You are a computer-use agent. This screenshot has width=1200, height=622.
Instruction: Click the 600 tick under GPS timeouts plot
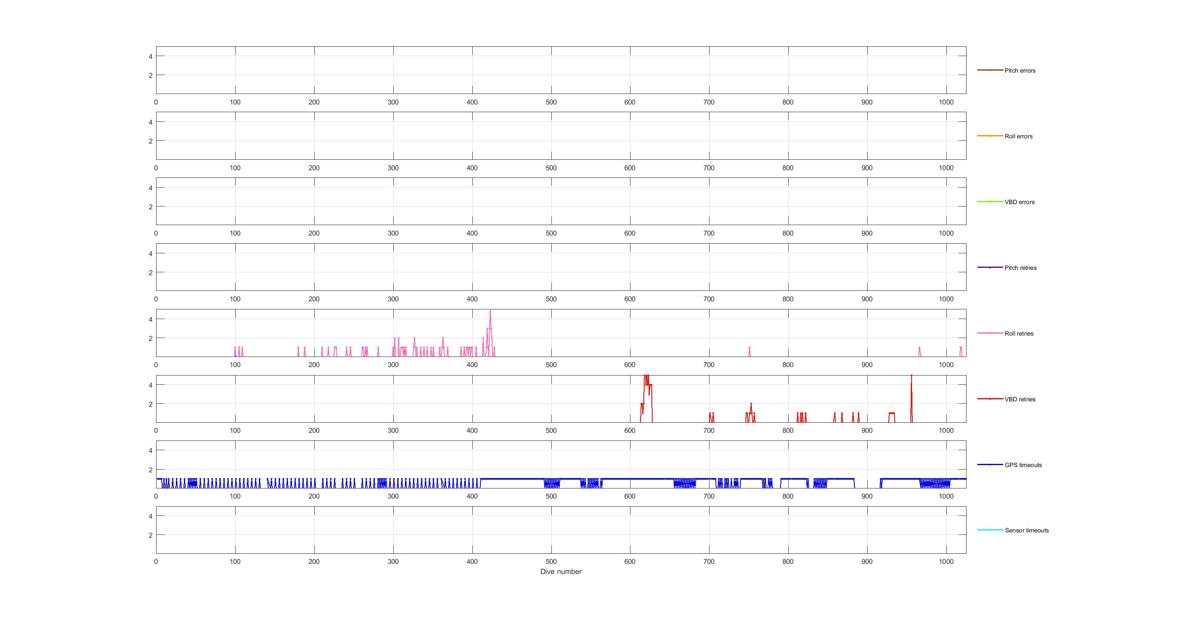(x=630, y=496)
